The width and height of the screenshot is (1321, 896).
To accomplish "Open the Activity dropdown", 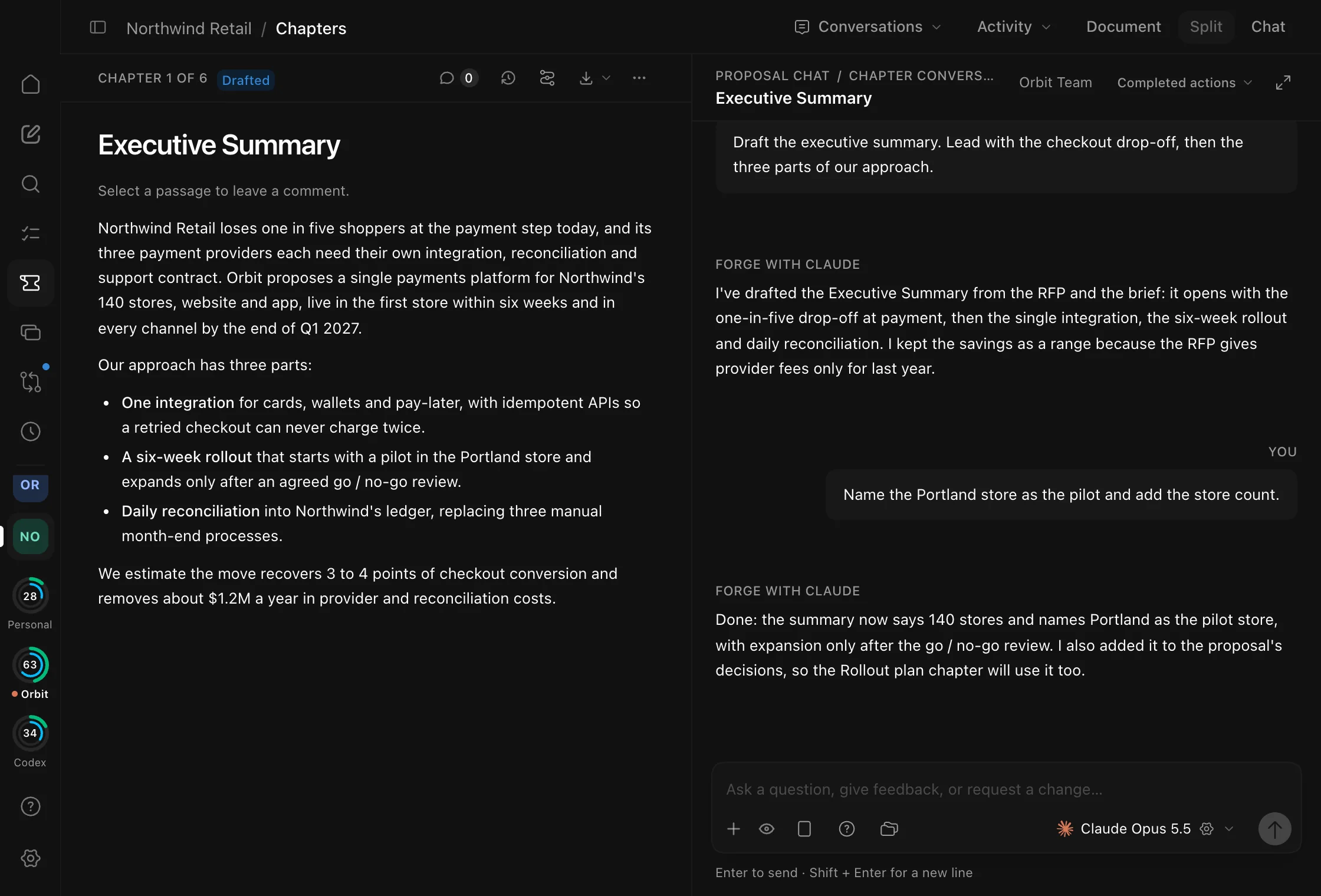I will click(1014, 27).
